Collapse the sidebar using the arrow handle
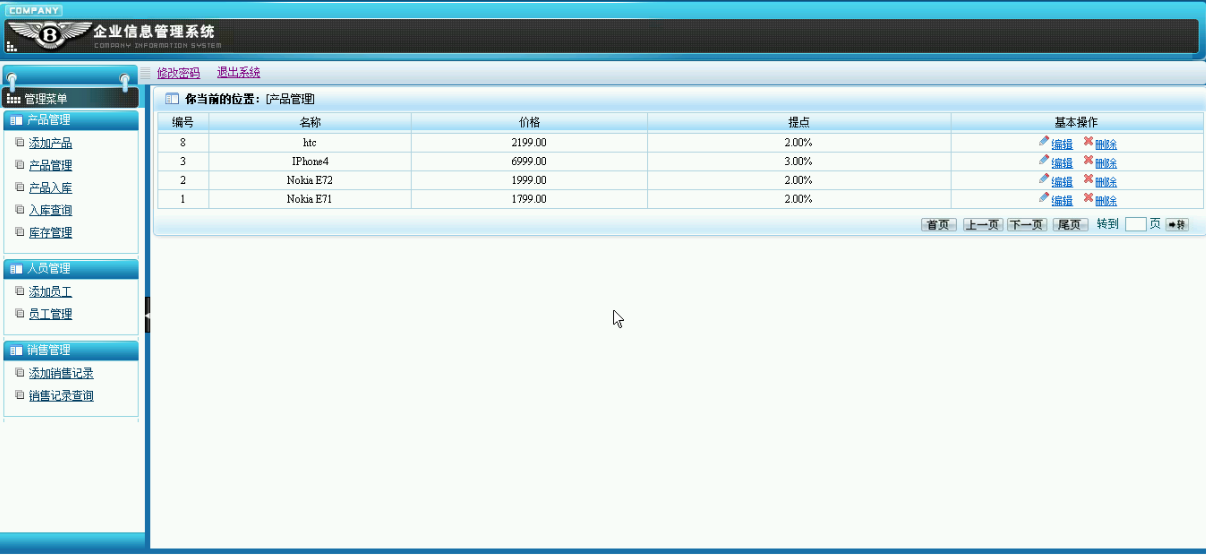 coord(147,315)
